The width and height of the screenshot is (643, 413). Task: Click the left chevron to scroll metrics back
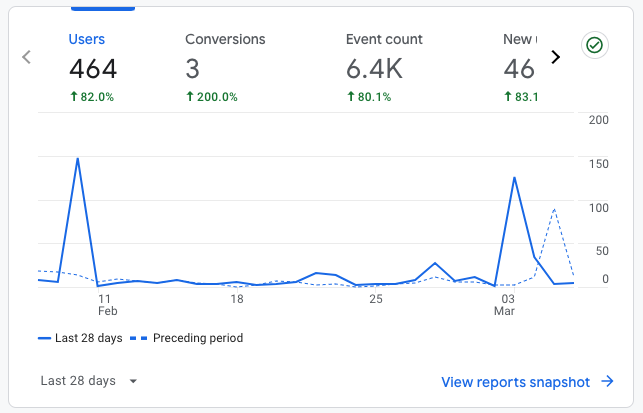(x=27, y=57)
